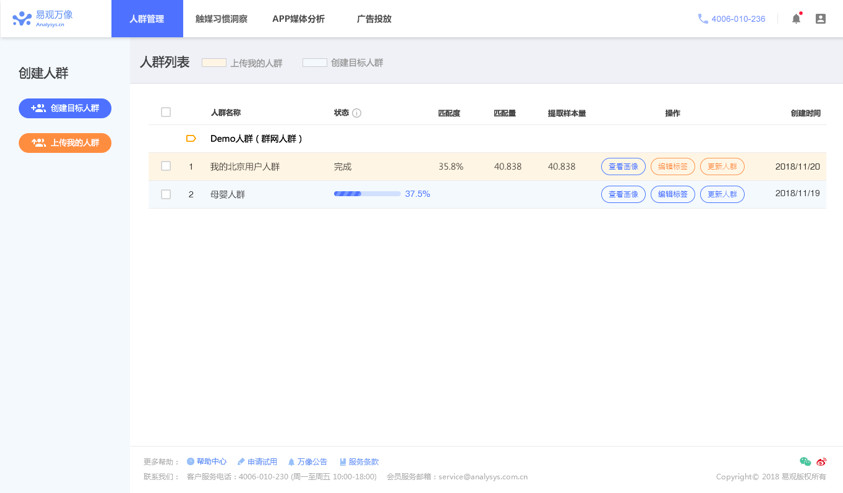Click the 帮助中心 help icon
843x493 pixels.
click(x=190, y=461)
